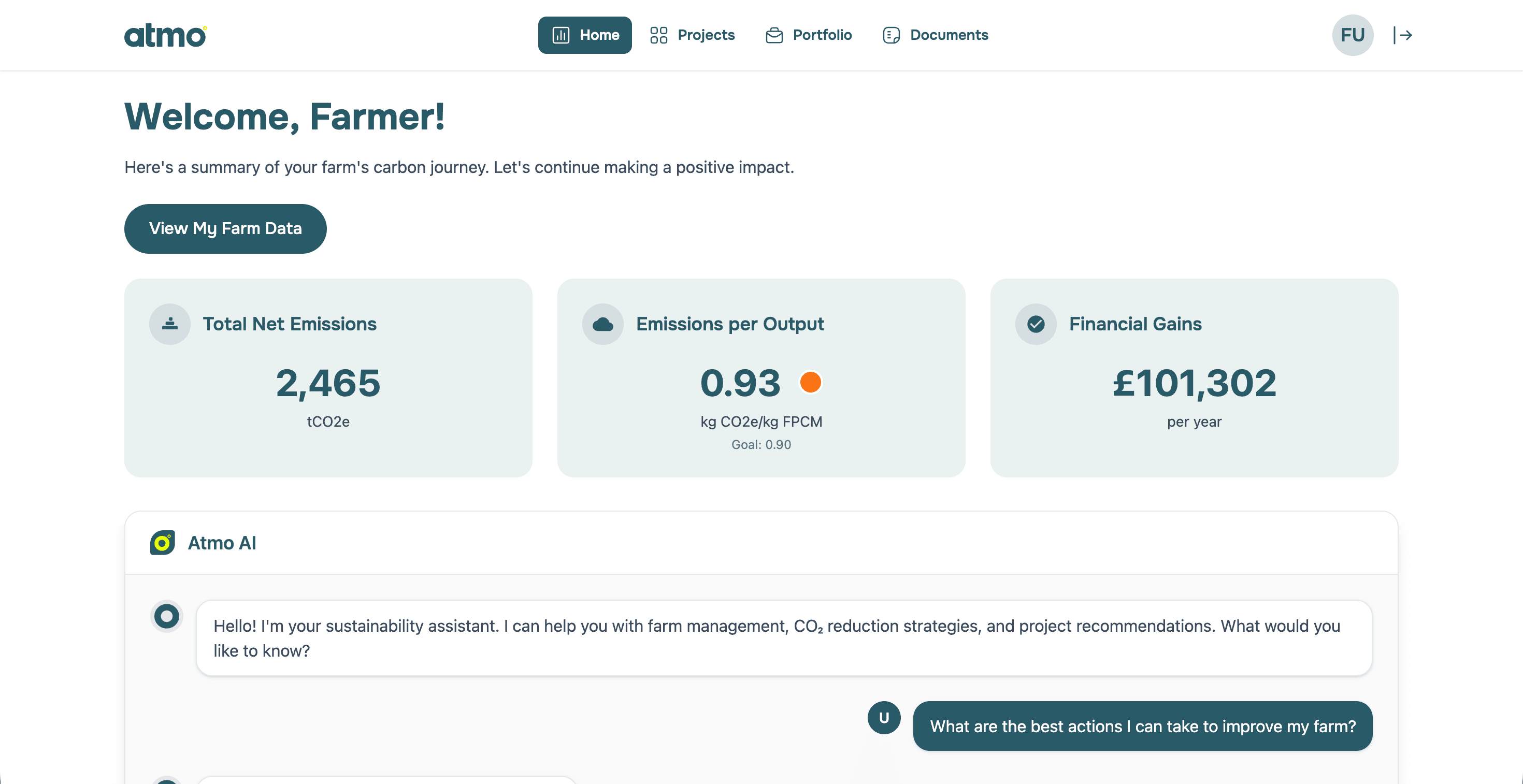The width and height of the screenshot is (1523, 784).
Task: Click the best actions question bubble
Action: pos(1142,726)
